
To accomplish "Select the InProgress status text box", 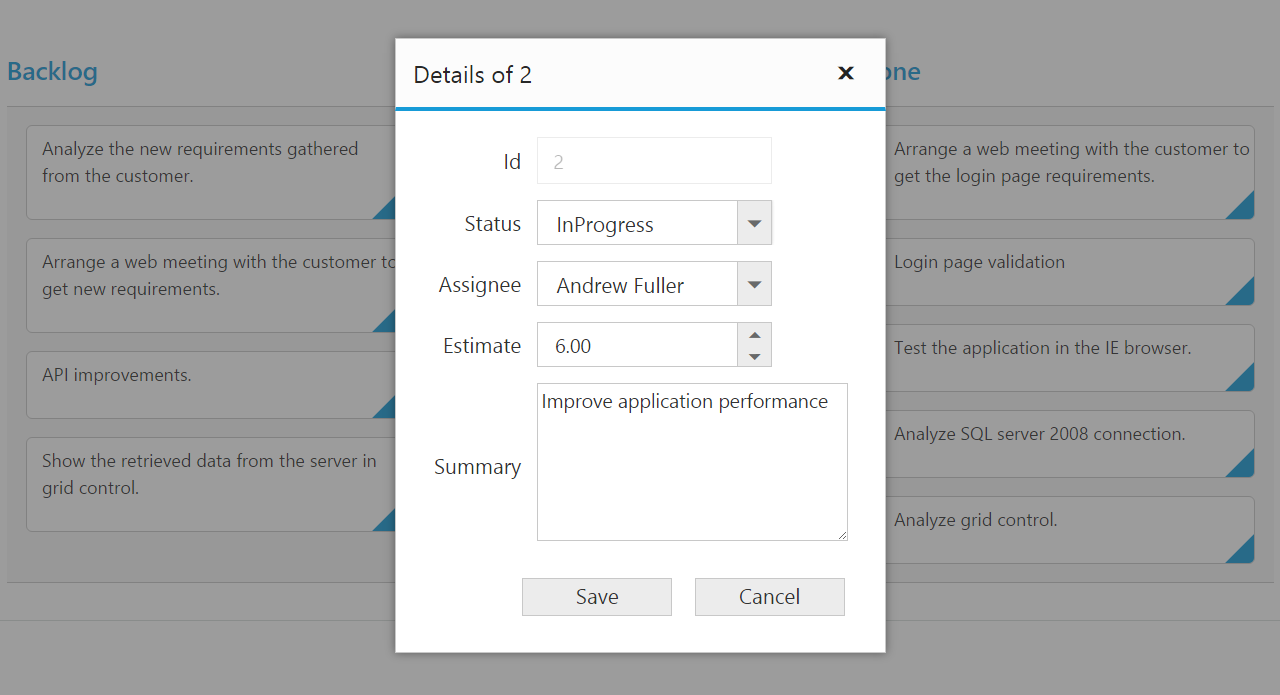I will point(637,224).
